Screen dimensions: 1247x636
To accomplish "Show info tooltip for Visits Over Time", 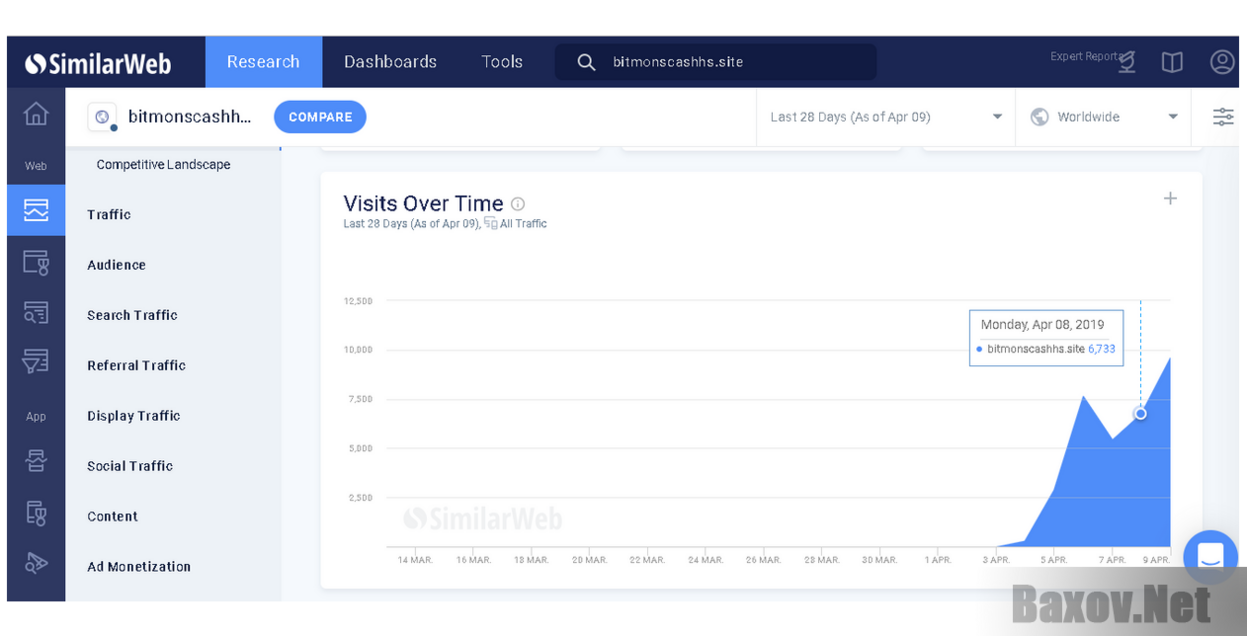I will click(517, 204).
